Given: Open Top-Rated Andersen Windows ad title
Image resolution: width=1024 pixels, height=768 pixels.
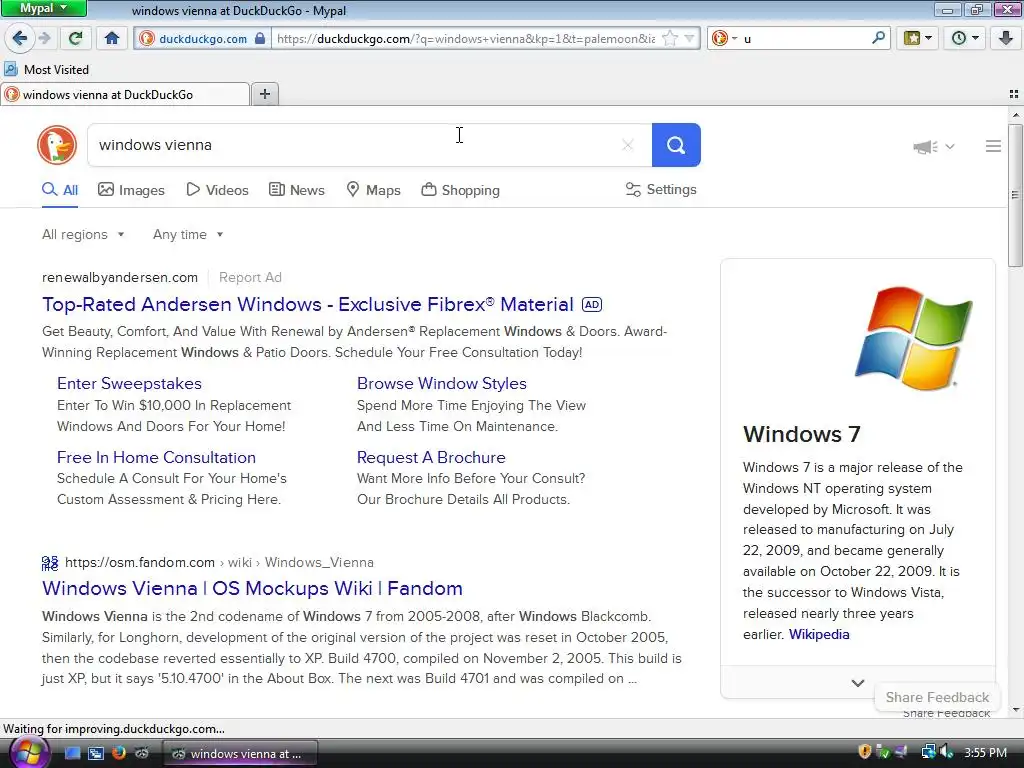Looking at the screenshot, I should (x=308, y=304).
